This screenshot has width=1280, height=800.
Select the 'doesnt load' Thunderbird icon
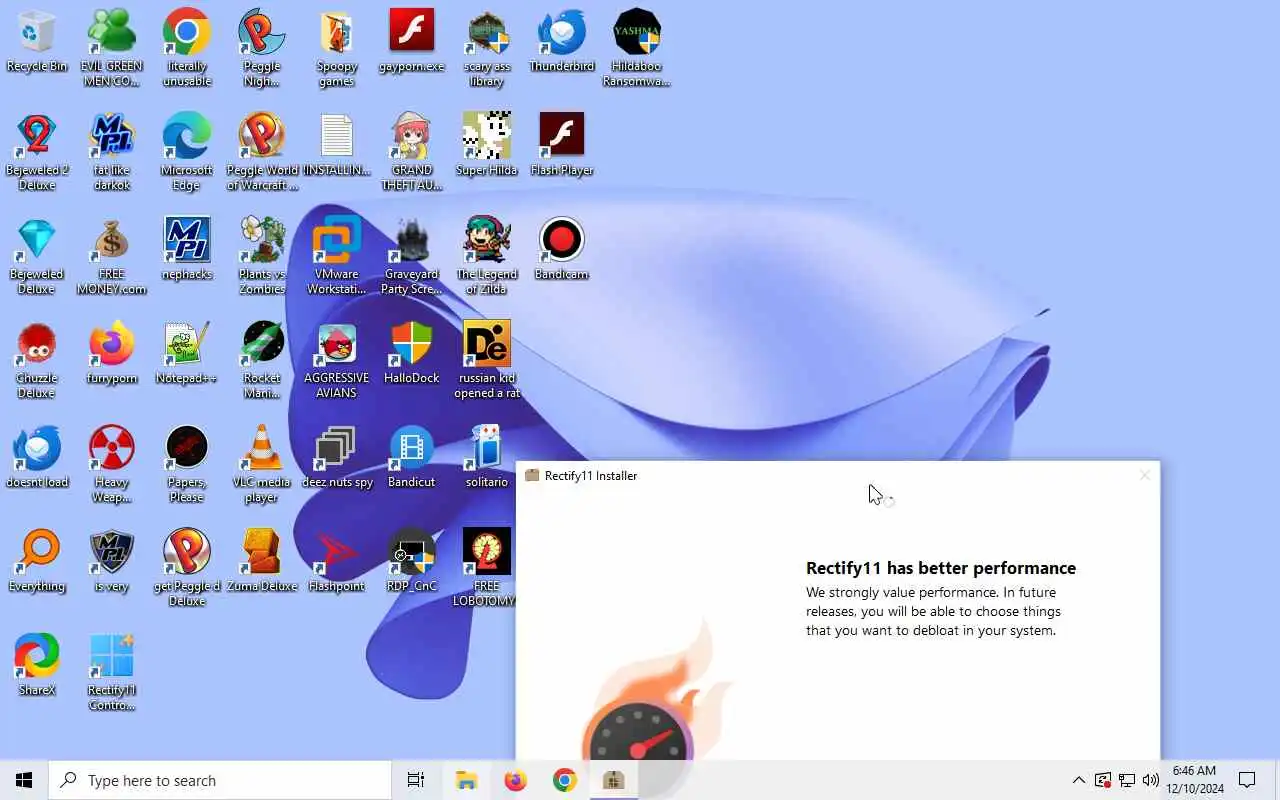pos(37,458)
